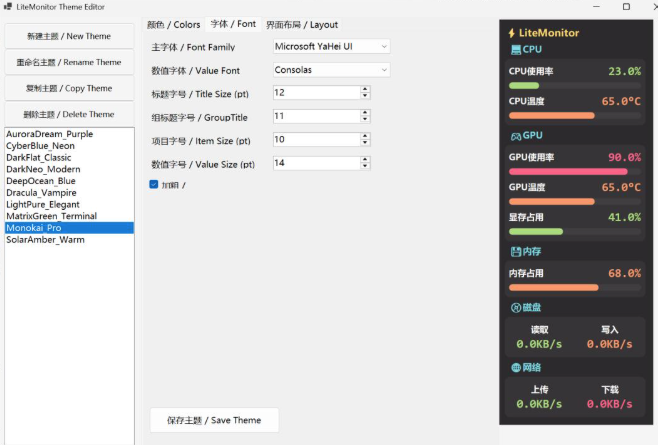Click the 90.0% GPU usage value
Viewport: 658px width, 445px height.
624,157
